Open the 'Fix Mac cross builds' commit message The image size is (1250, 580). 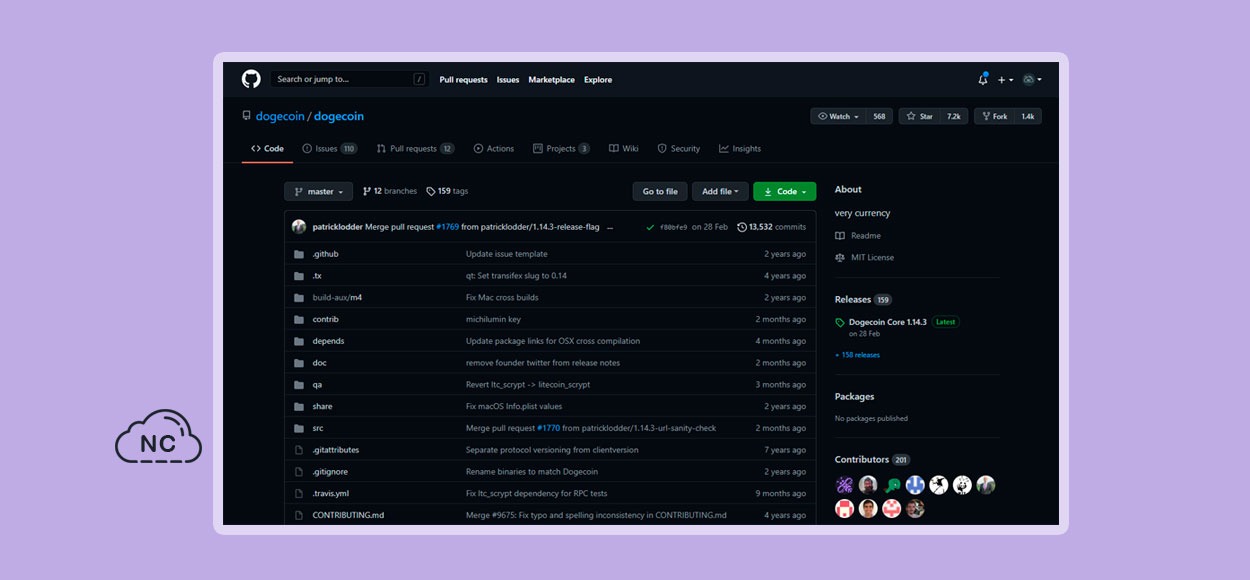[502, 298]
